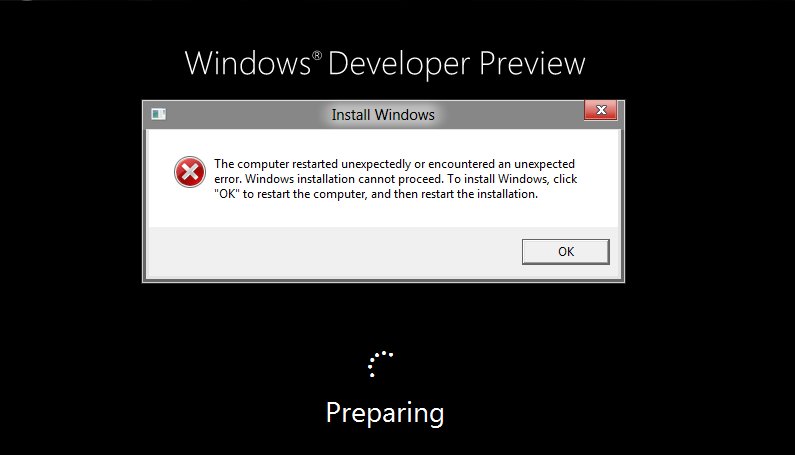Click empty title bar space before close button
795x455 pixels.
click(x=509, y=115)
